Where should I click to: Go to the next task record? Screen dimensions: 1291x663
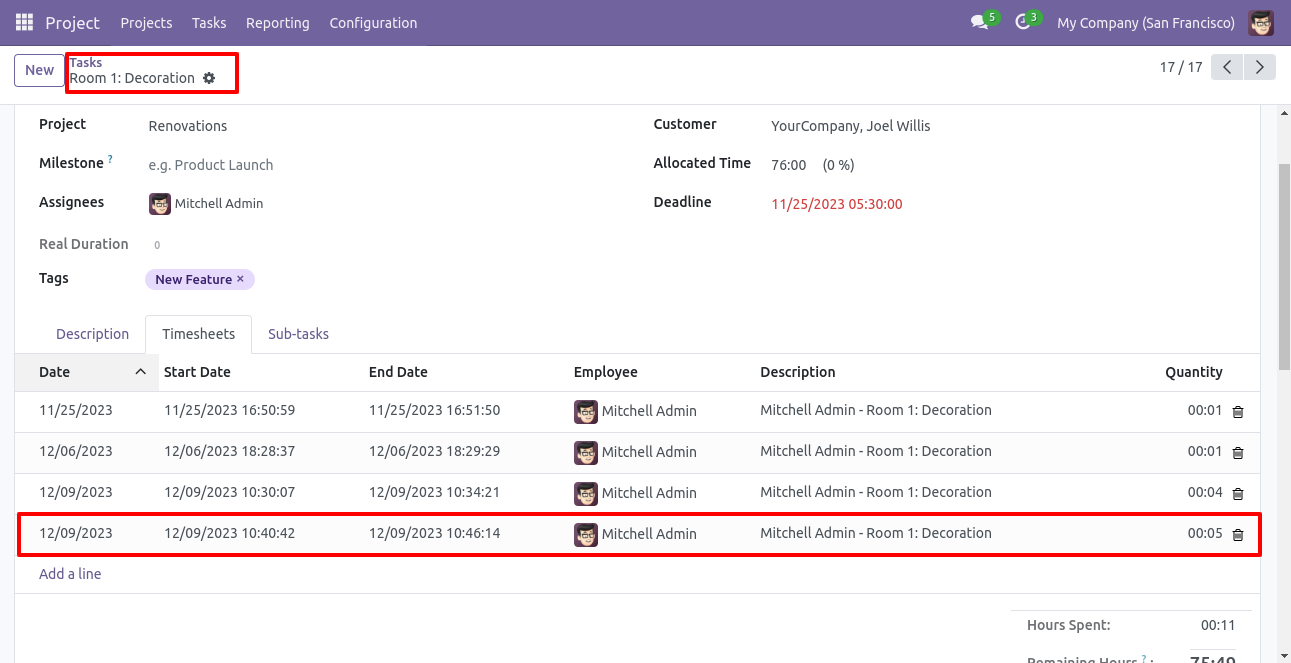click(x=1260, y=67)
